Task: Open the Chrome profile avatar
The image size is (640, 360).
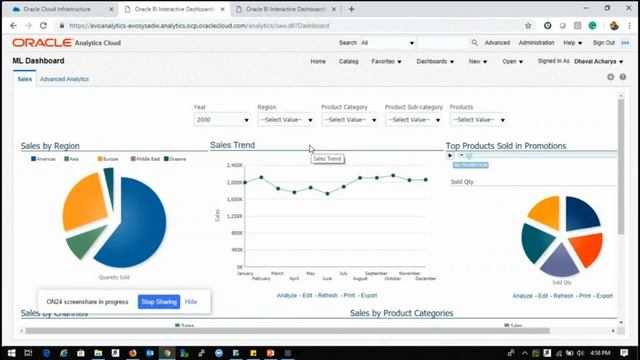Action: pyautogui.click(x=614, y=26)
